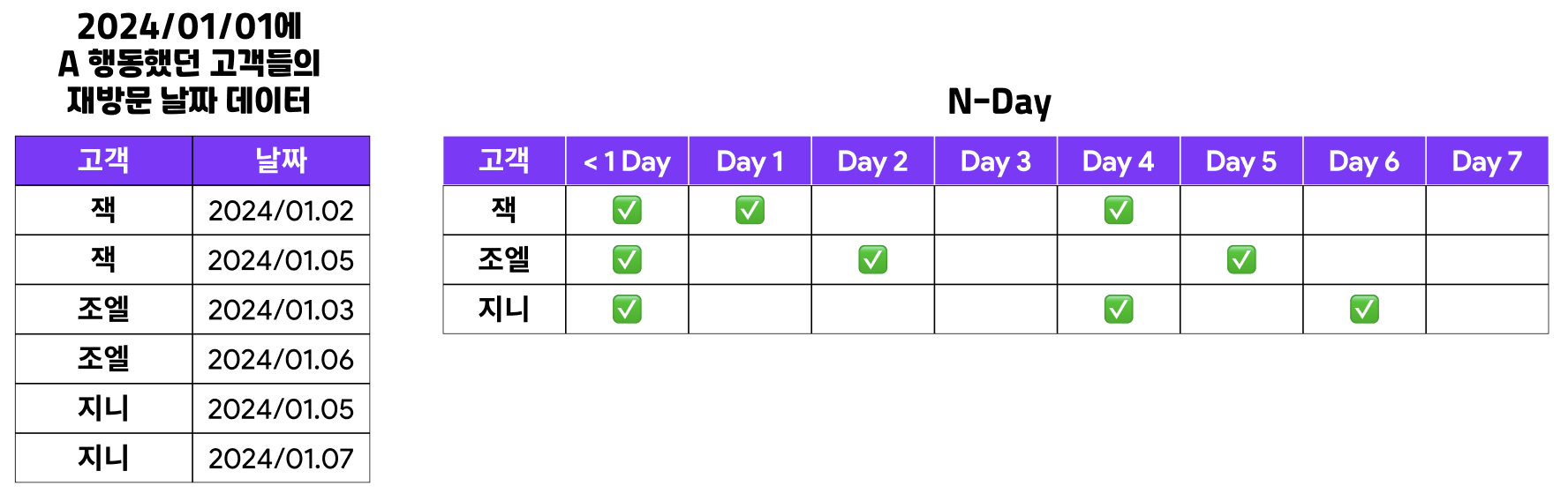This screenshot has height=501, width=1568.
Task: Select the Day 7 column header
Action: [1487, 161]
